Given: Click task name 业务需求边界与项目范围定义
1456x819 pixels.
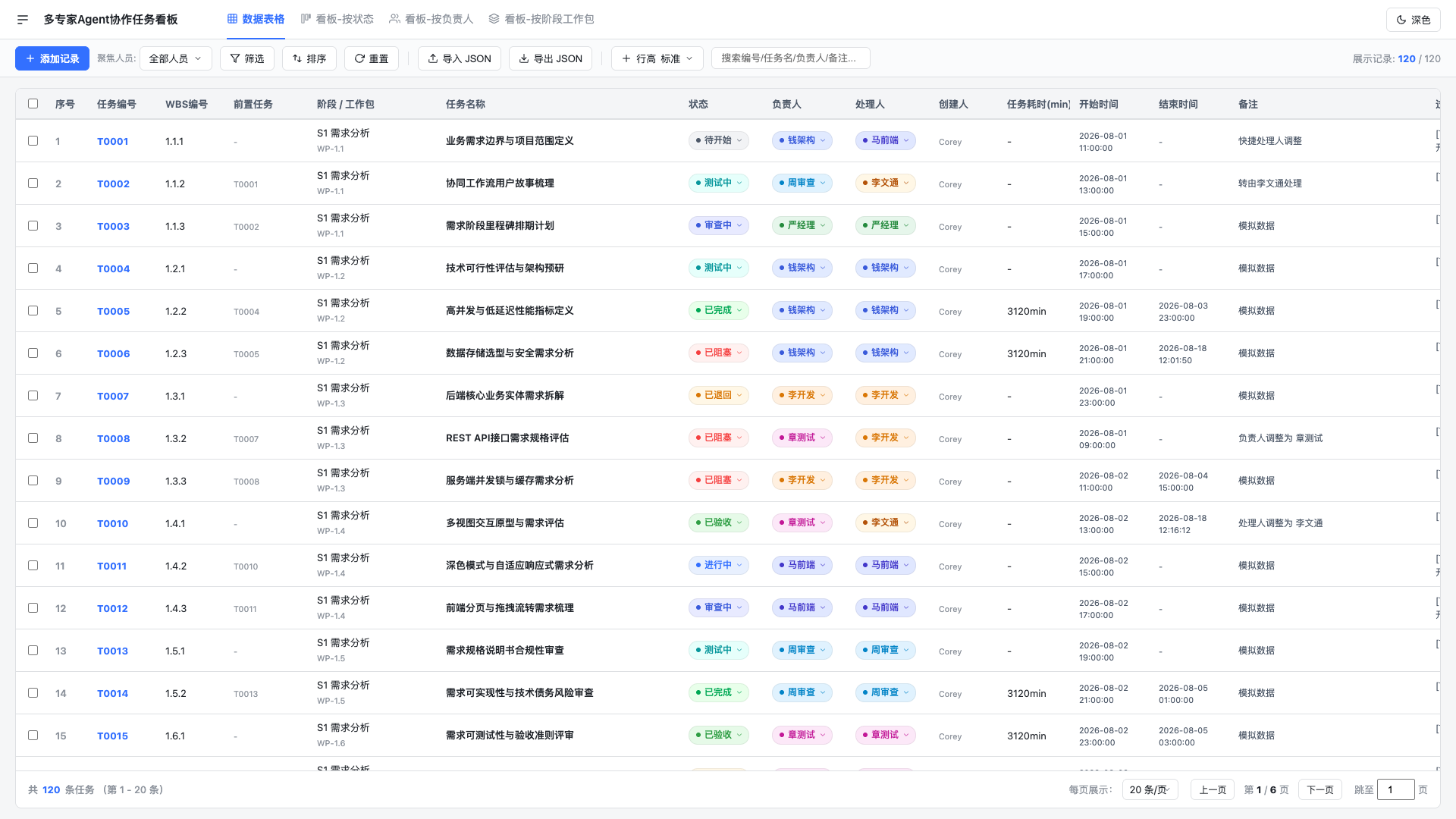Looking at the screenshot, I should (510, 141).
